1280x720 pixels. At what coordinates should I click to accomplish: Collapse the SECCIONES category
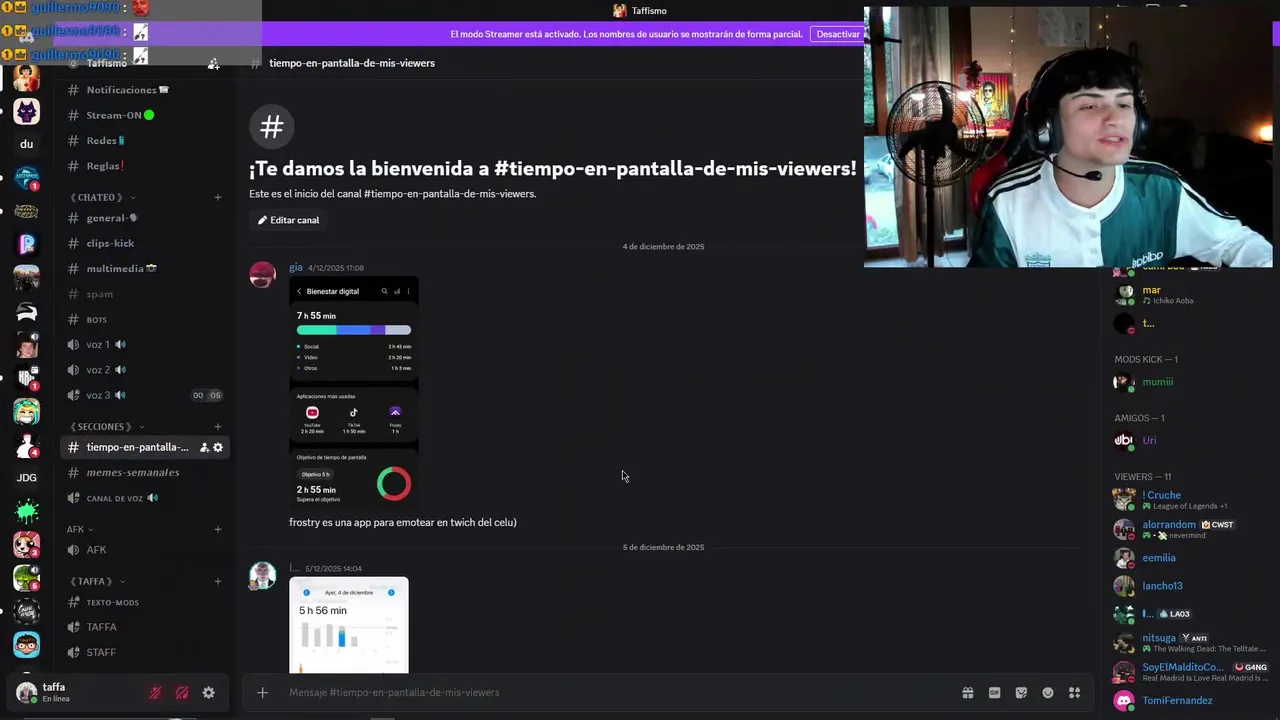tap(105, 427)
